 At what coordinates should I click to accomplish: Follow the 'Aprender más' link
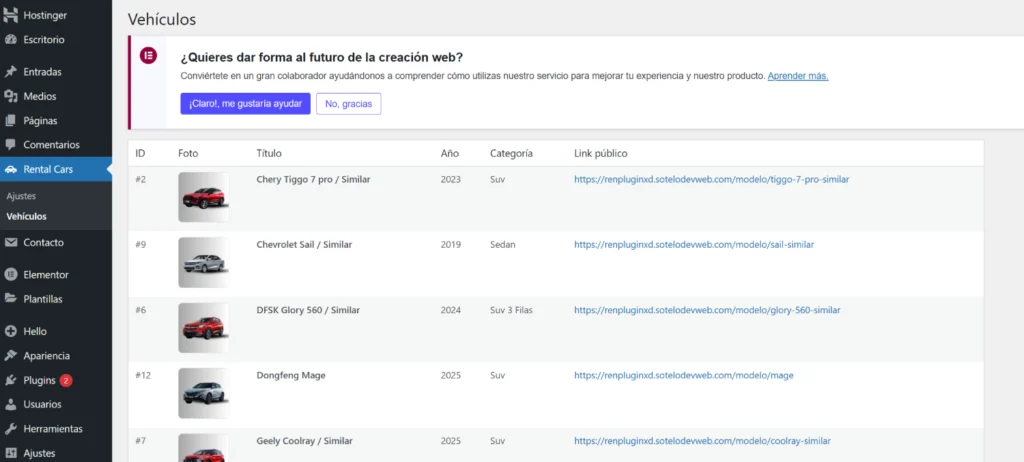pyautogui.click(x=797, y=76)
